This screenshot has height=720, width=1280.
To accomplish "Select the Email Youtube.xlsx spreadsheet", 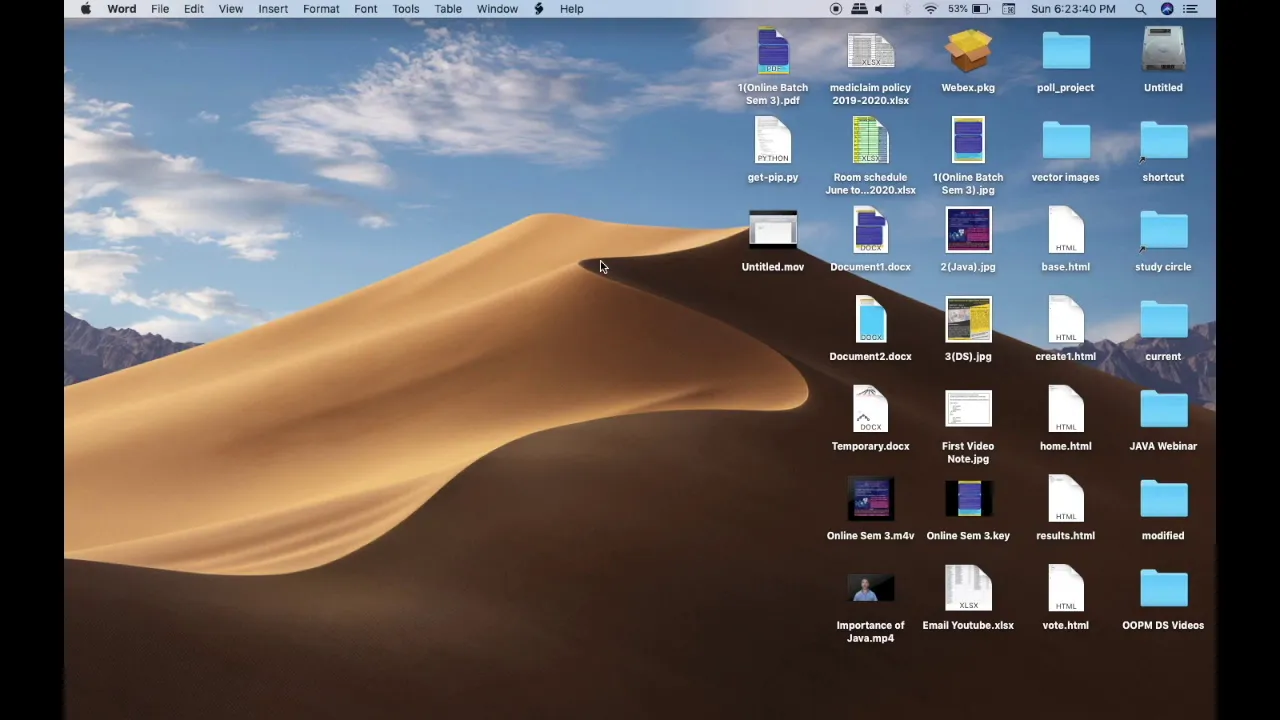I will (x=968, y=589).
